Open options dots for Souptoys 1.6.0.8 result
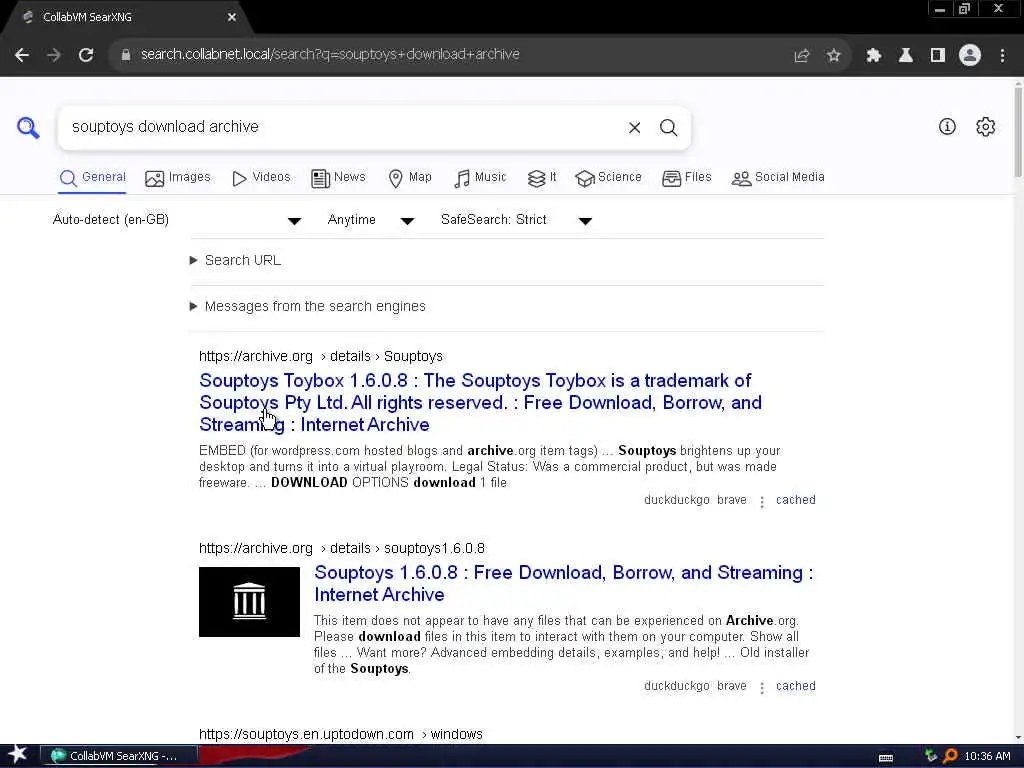This screenshot has width=1024, height=768. tap(761, 687)
